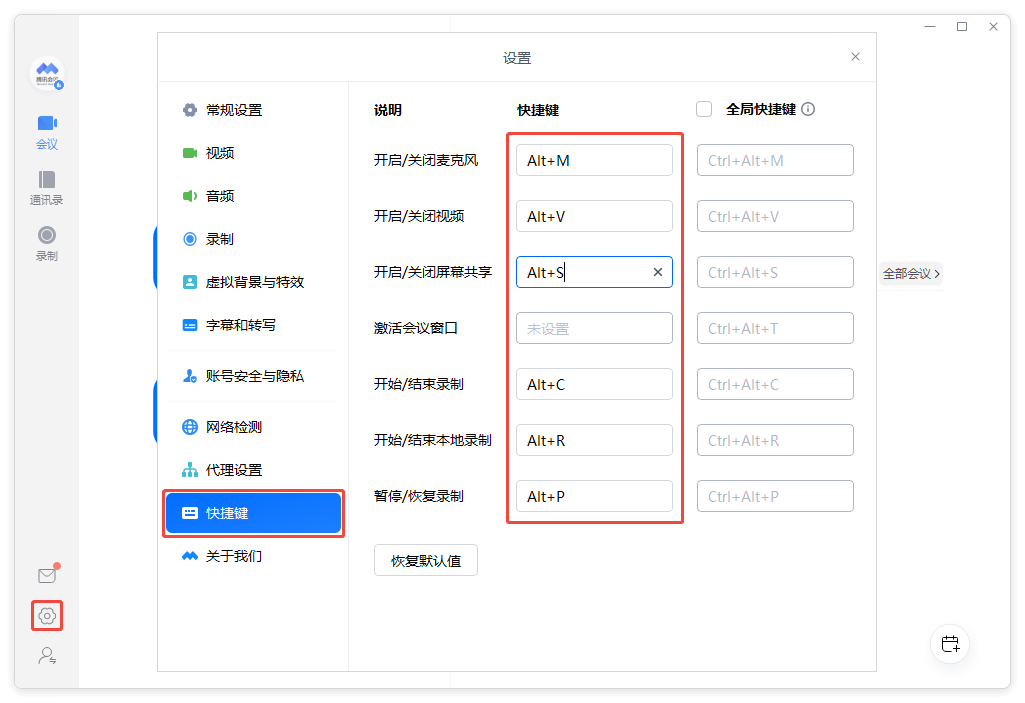Select the 快捷键 settings section
This screenshot has width=1025, height=703.
tap(254, 513)
